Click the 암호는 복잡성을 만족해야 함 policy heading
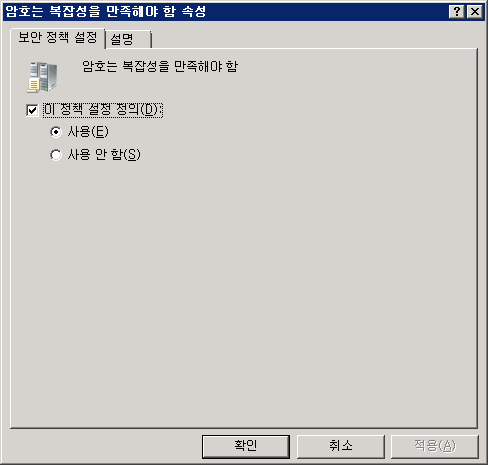This screenshot has width=488, height=465. (160, 67)
